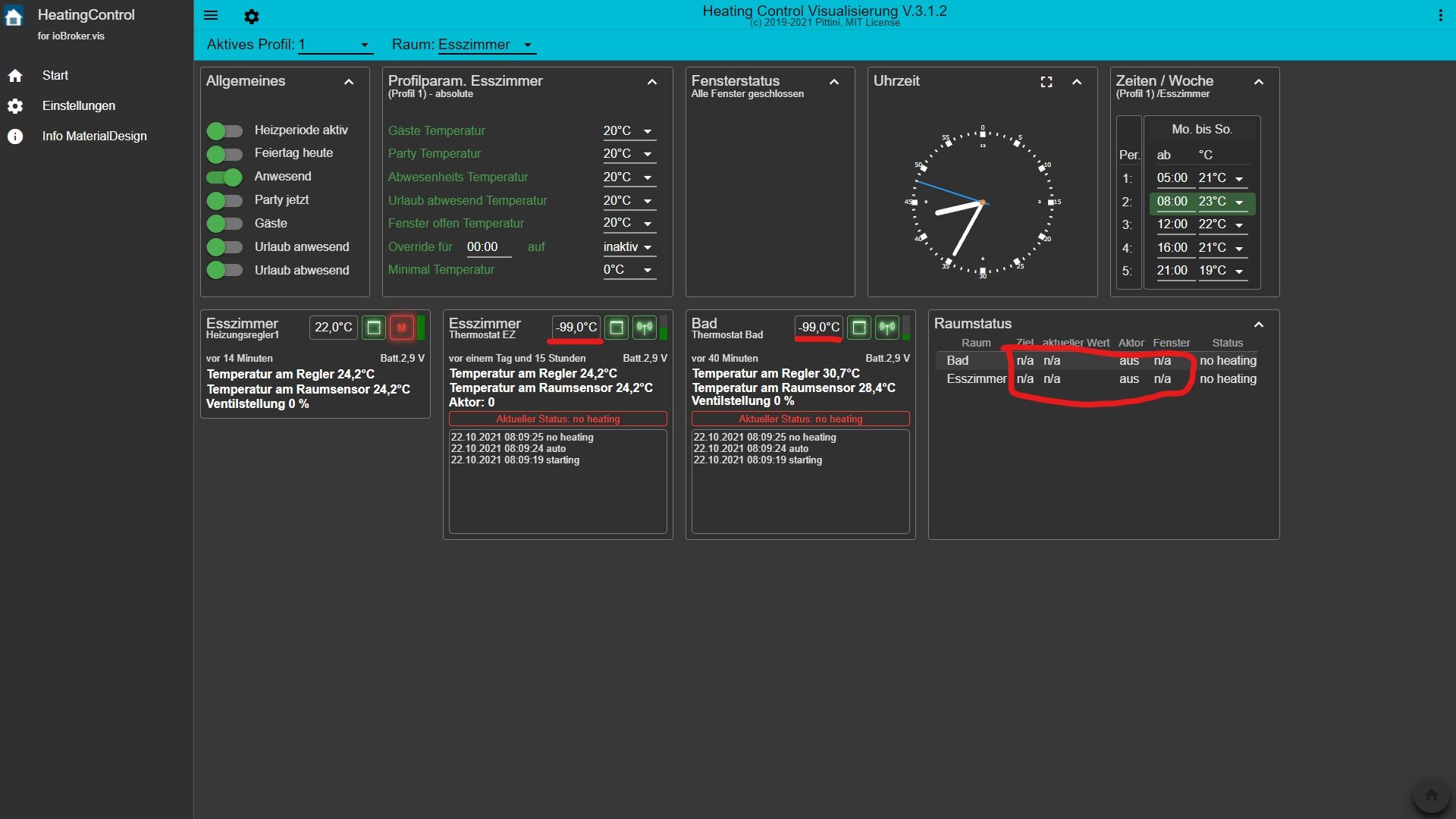Toggle Feiertag heute switch
Viewport: 1456px width, 819px height.
pos(224,154)
